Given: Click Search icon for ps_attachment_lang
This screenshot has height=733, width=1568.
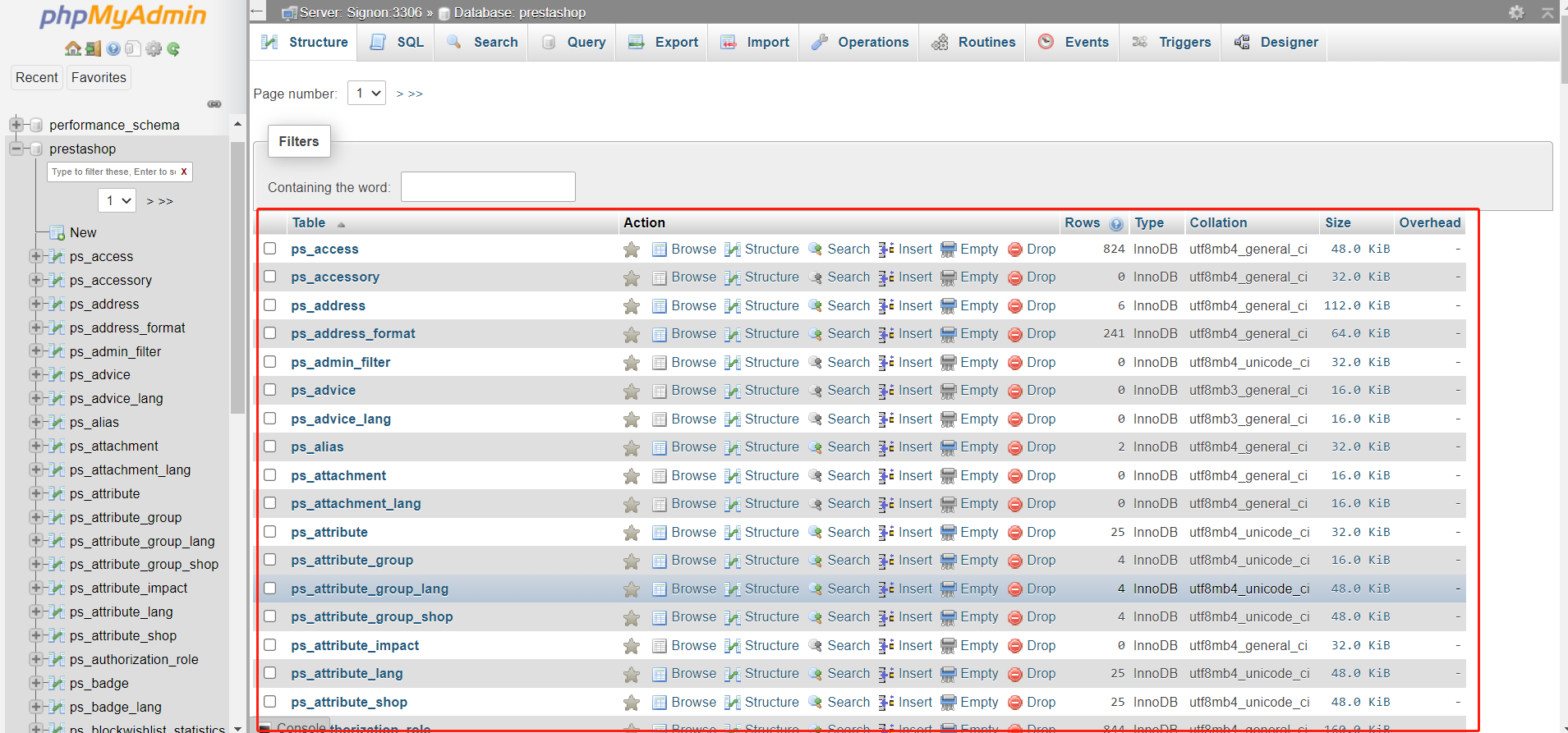Looking at the screenshot, I should [x=815, y=504].
